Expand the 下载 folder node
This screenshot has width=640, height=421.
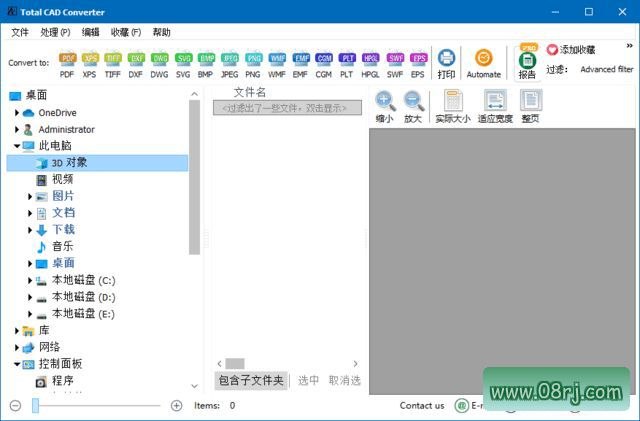pos(30,230)
